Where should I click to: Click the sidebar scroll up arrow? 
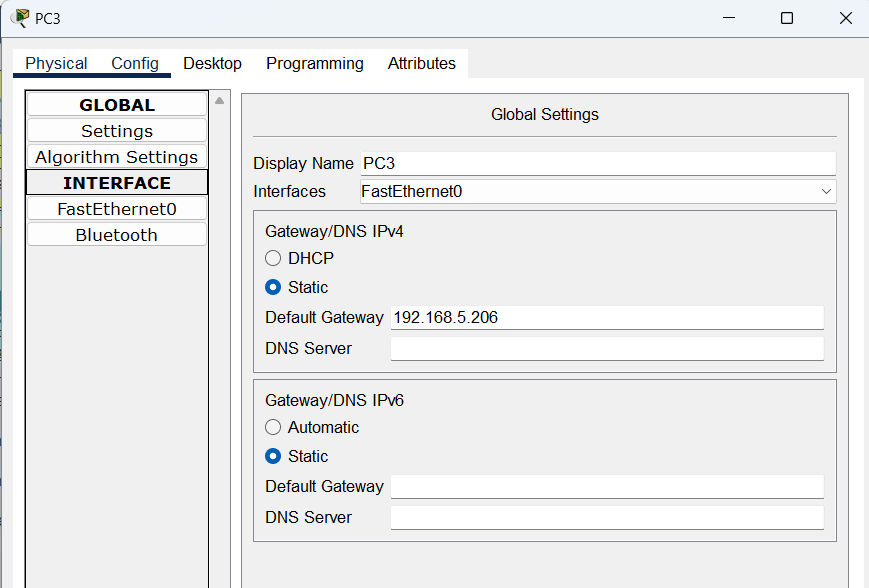[219, 100]
